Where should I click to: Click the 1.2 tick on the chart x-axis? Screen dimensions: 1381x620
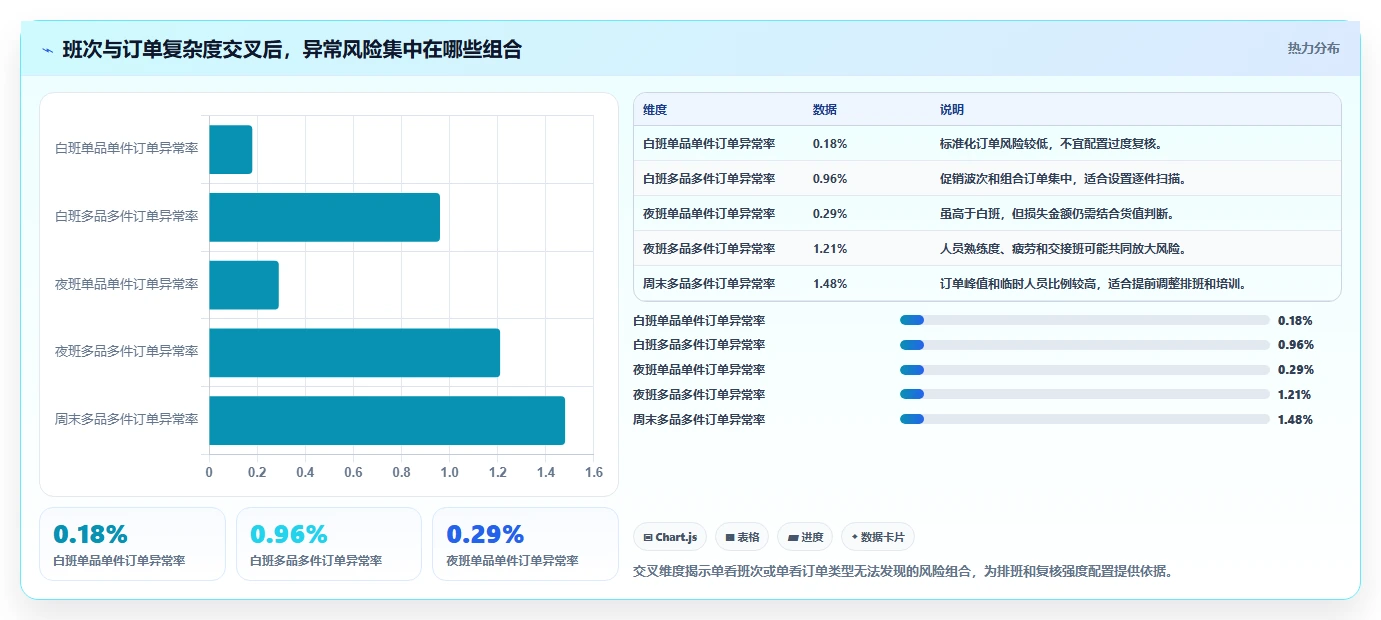(x=497, y=473)
